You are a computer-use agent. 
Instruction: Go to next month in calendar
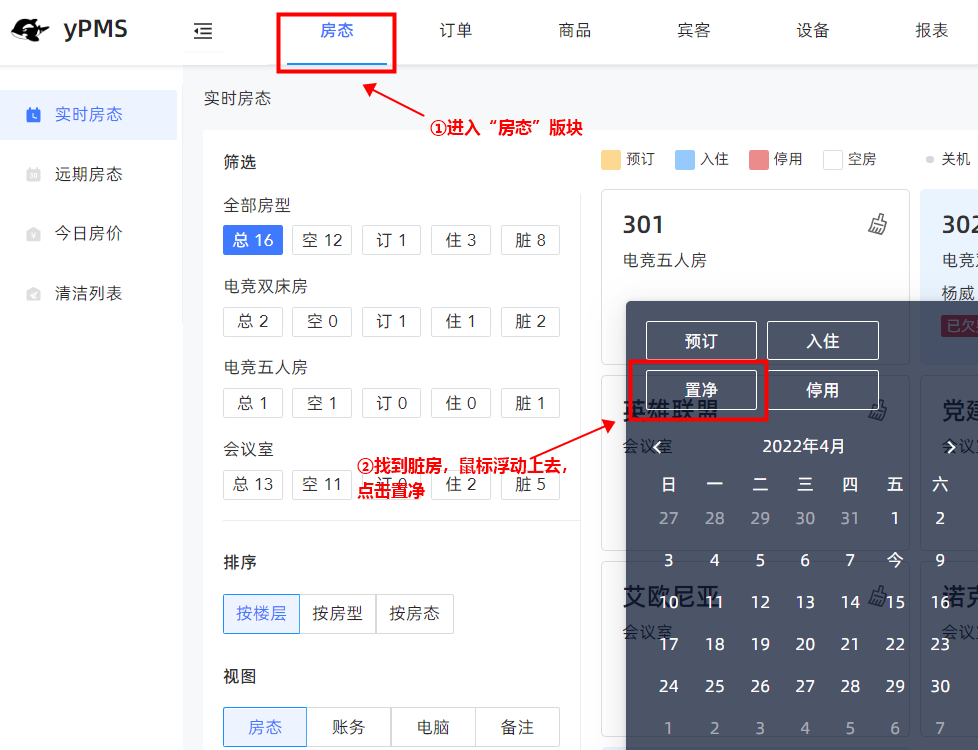coord(950,447)
